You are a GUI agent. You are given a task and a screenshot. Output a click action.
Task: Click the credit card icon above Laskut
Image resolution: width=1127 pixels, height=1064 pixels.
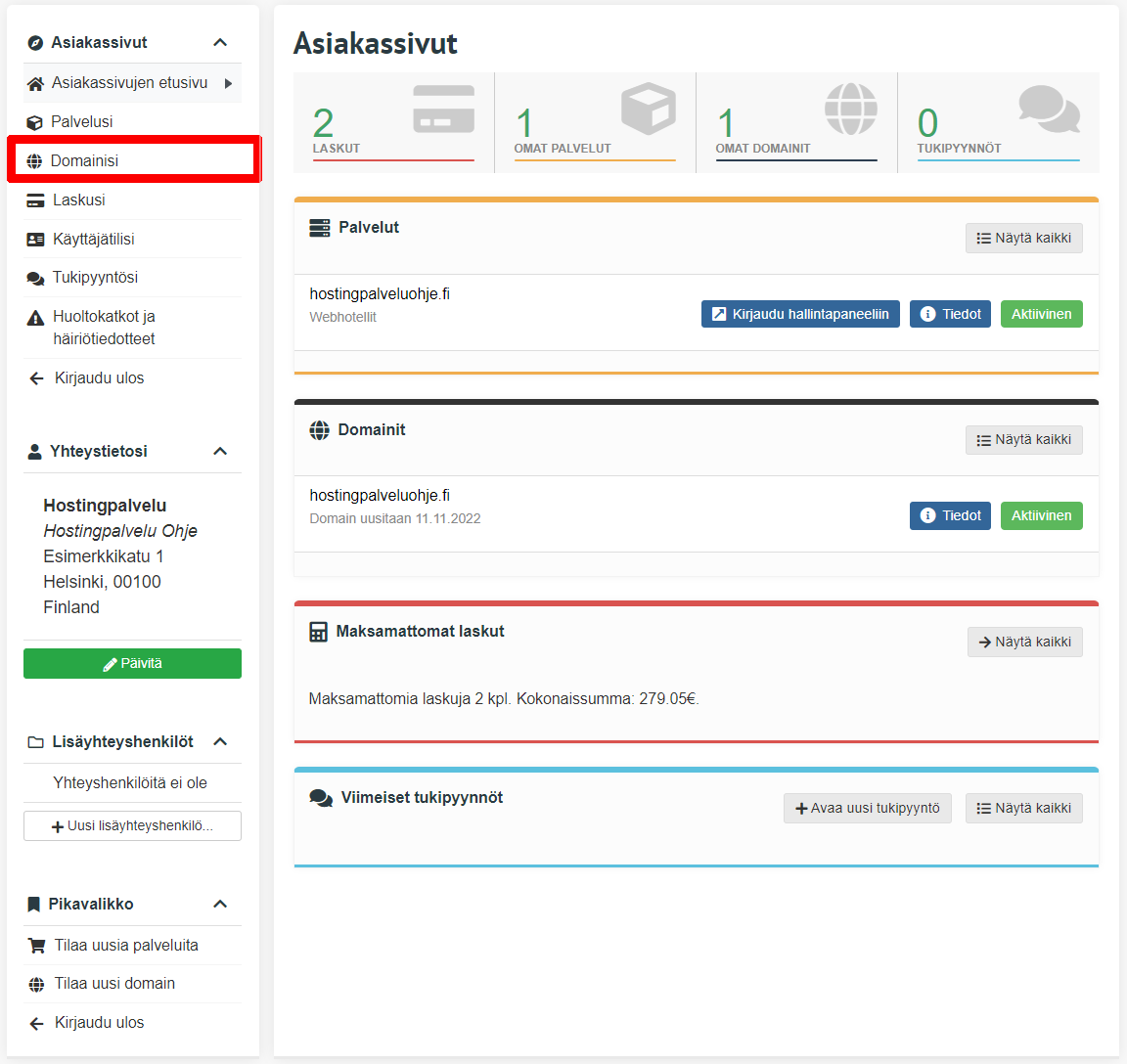pos(443,109)
